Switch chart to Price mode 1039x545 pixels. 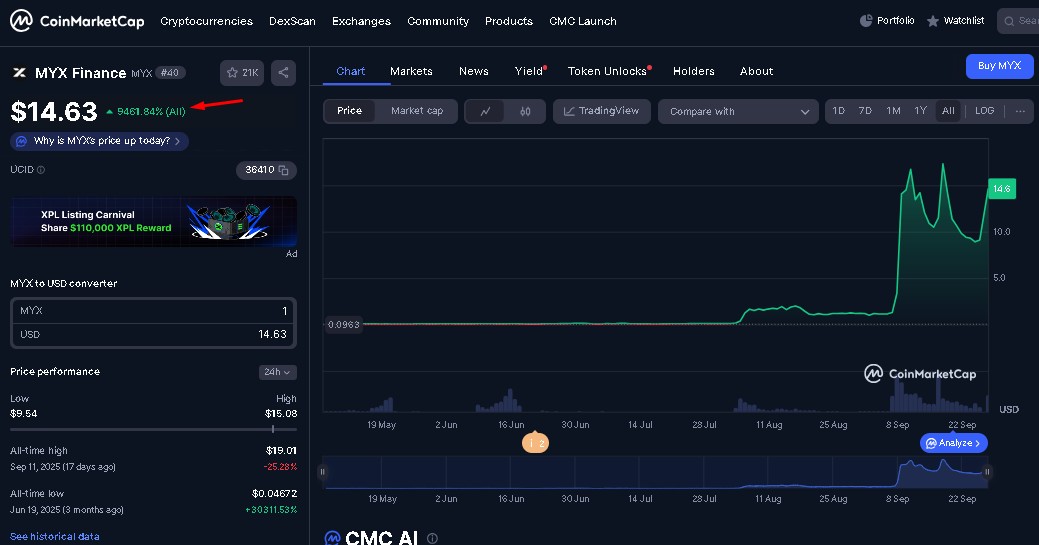[x=349, y=111]
